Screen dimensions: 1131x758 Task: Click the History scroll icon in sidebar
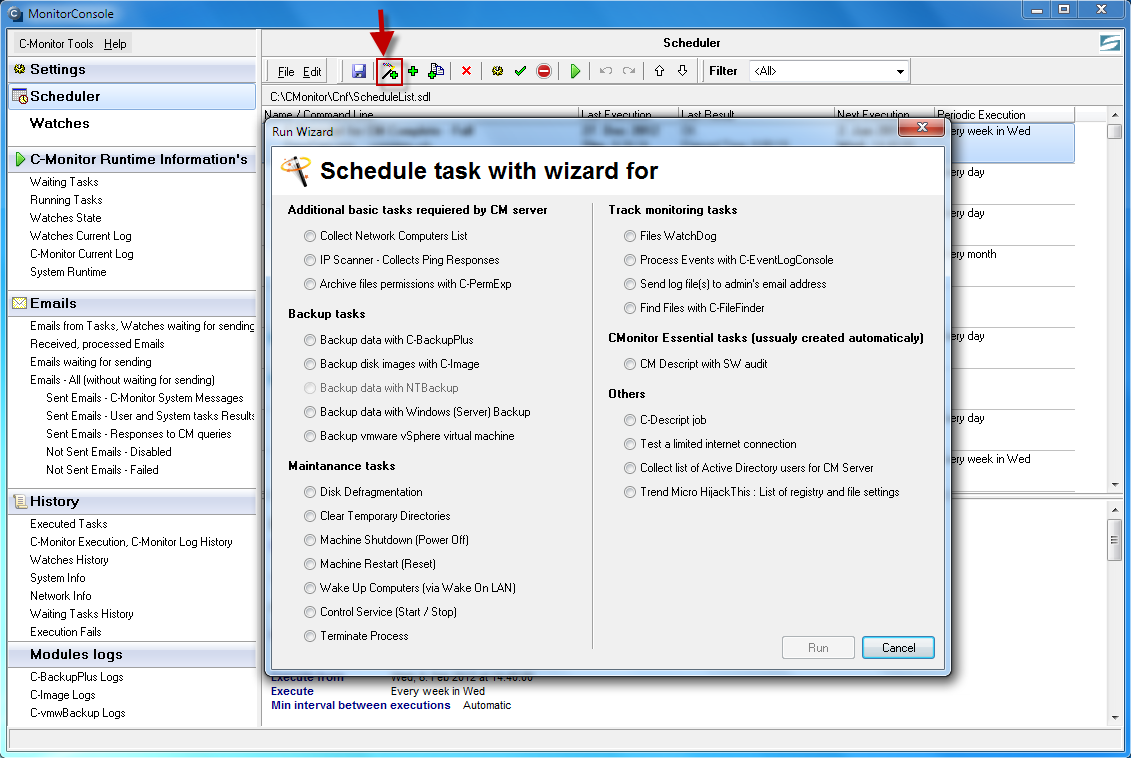click(19, 501)
